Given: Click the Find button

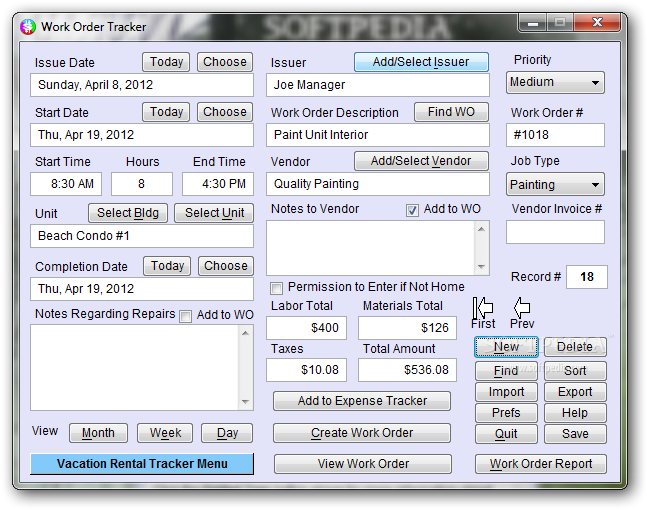Looking at the screenshot, I should (506, 371).
